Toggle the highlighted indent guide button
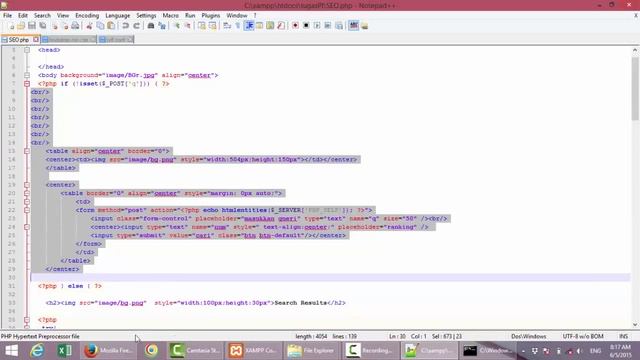The image size is (640, 360). 249,26
